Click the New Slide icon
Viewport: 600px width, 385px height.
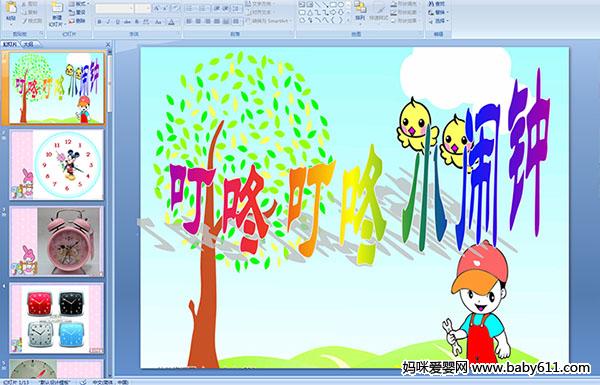pyautogui.click(x=57, y=8)
